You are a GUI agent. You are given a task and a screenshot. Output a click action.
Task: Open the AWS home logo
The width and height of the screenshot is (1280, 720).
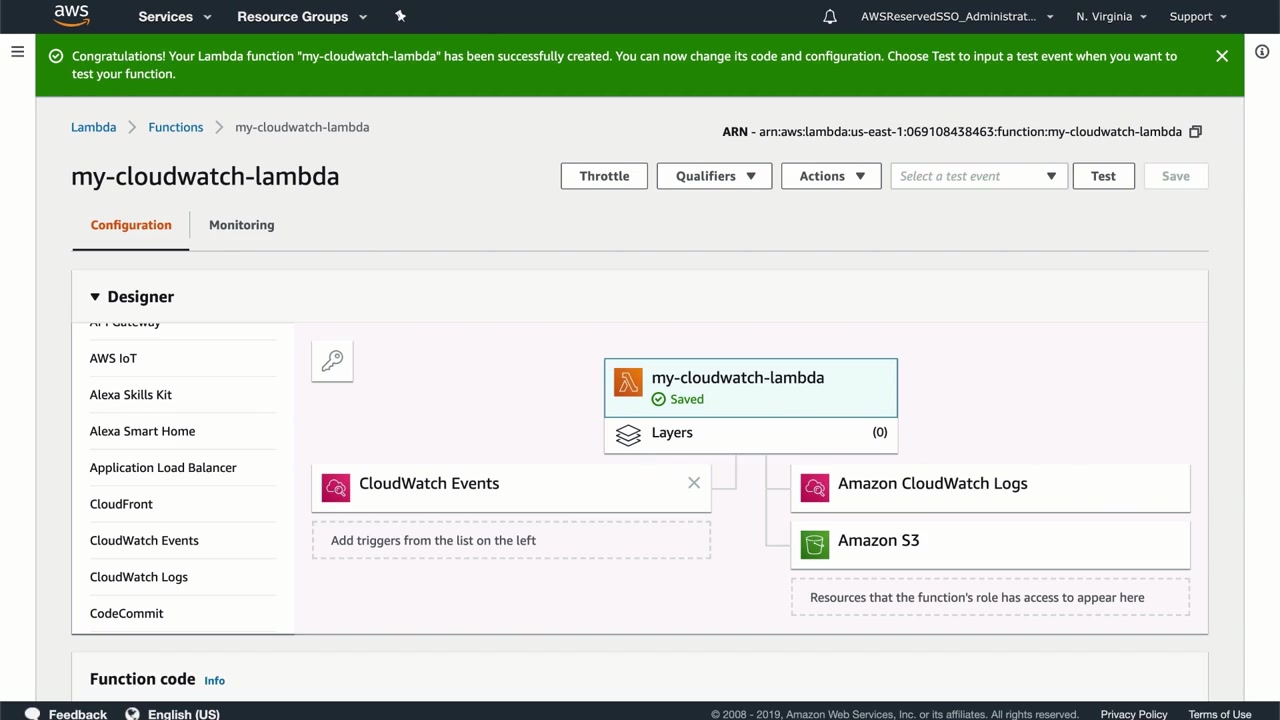(x=71, y=15)
